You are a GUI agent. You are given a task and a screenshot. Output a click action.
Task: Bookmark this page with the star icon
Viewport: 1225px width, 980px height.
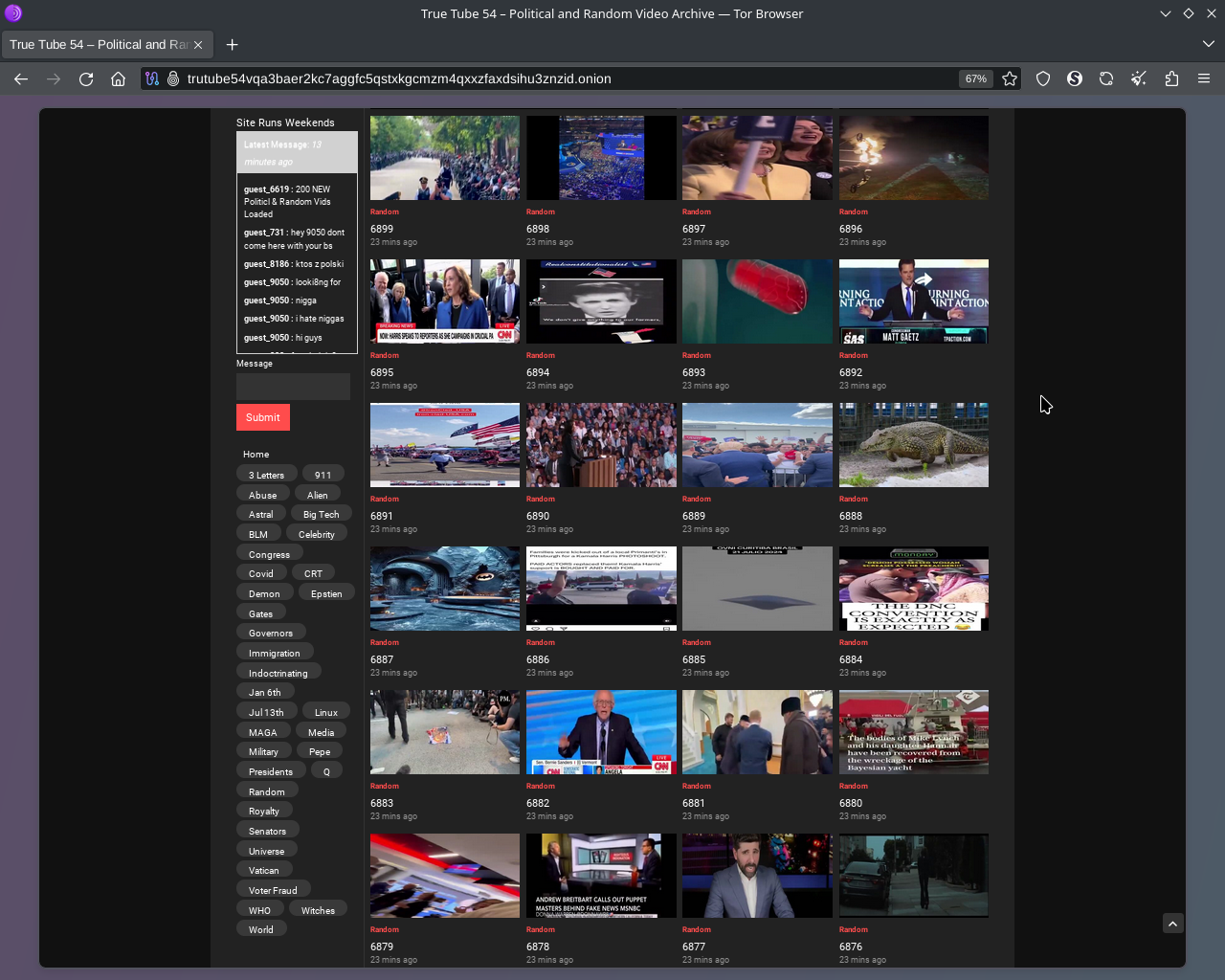[1010, 78]
